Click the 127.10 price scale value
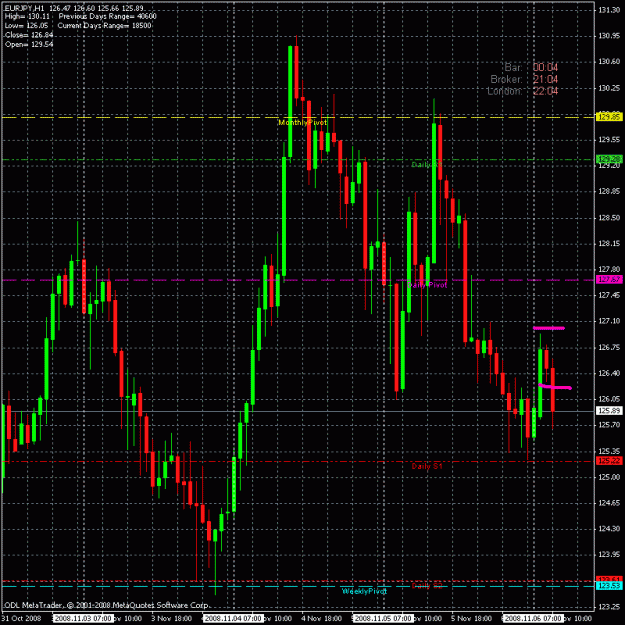The height and width of the screenshot is (625, 625). click(x=609, y=321)
